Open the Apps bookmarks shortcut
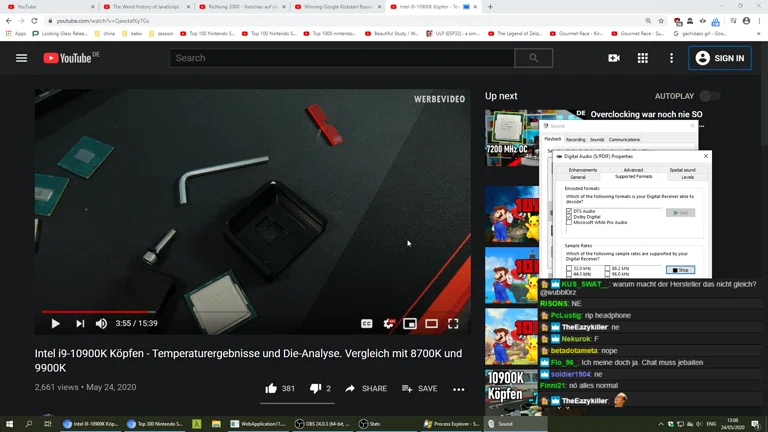 tap(16, 34)
